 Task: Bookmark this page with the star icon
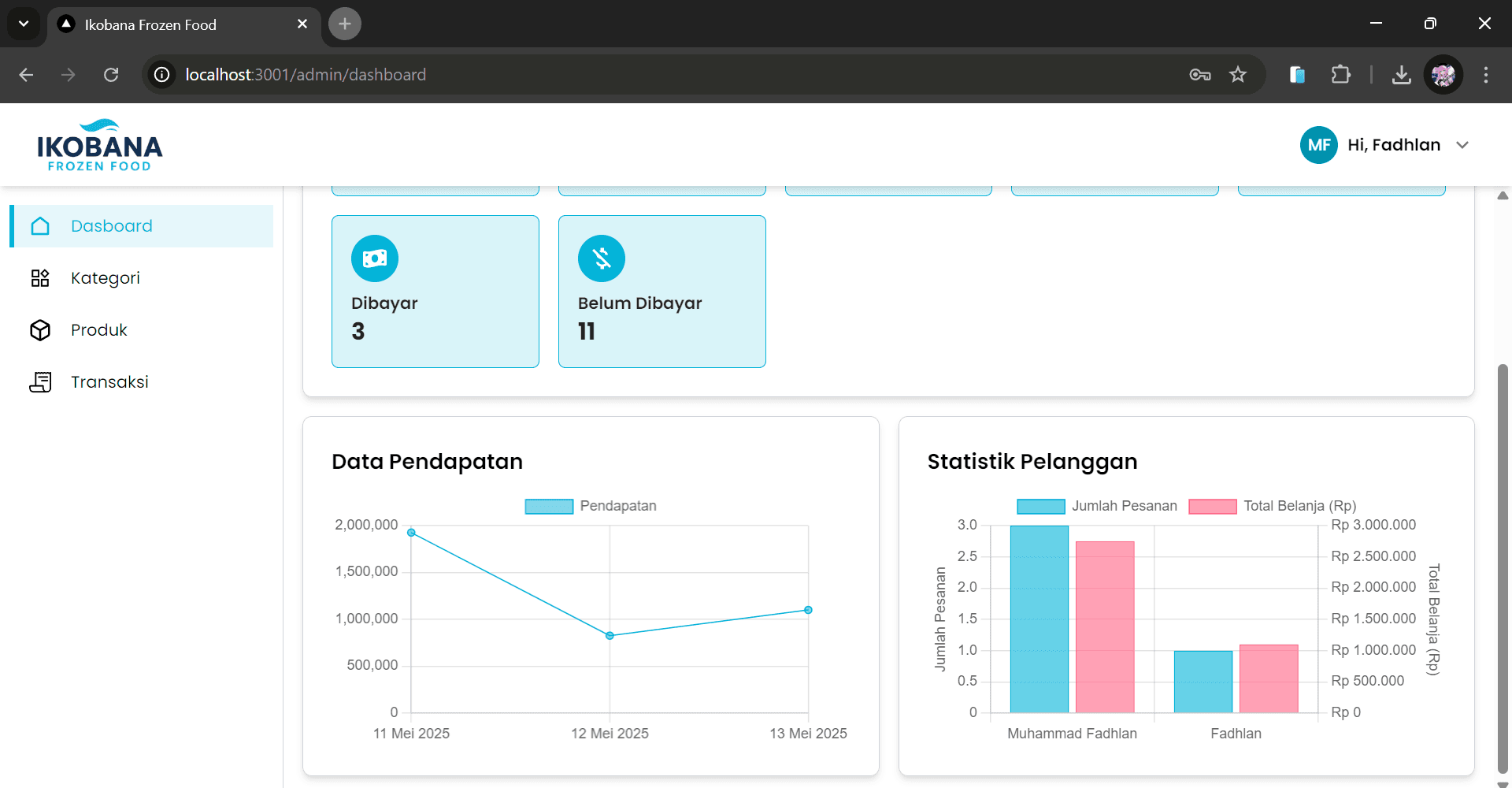pos(1238,75)
